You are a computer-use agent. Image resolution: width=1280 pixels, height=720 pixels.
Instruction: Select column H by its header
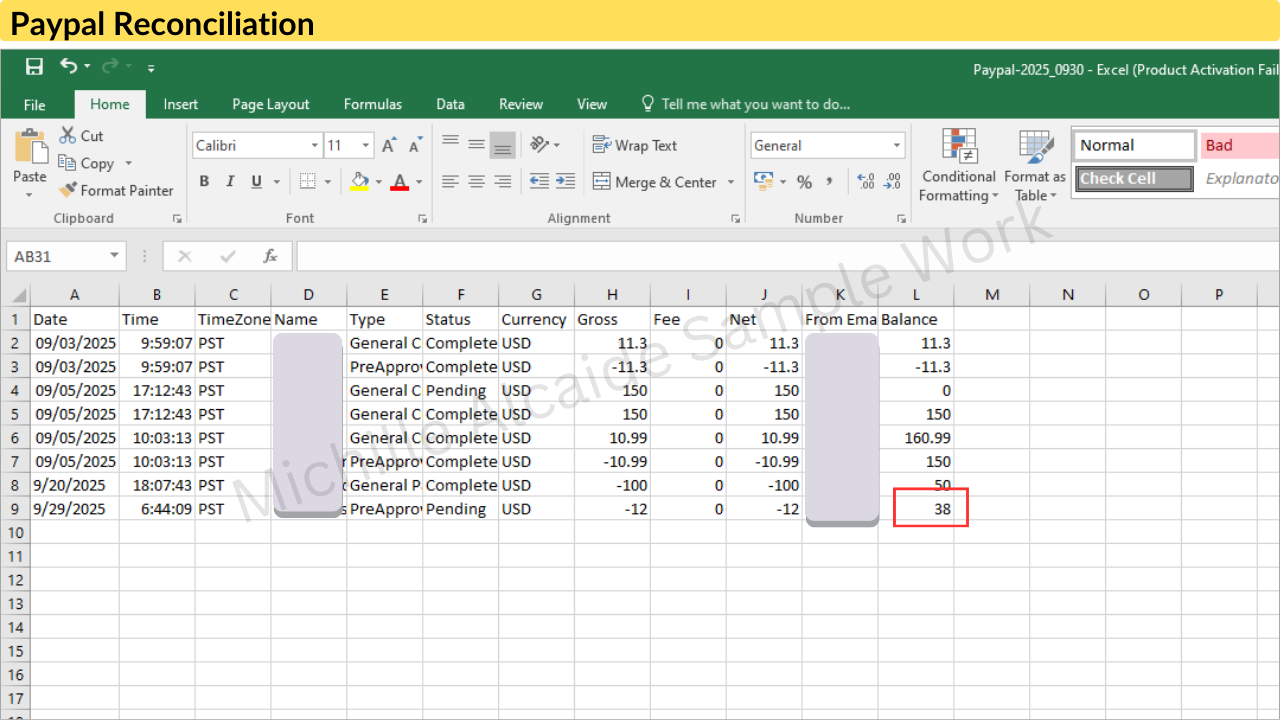tap(612, 295)
